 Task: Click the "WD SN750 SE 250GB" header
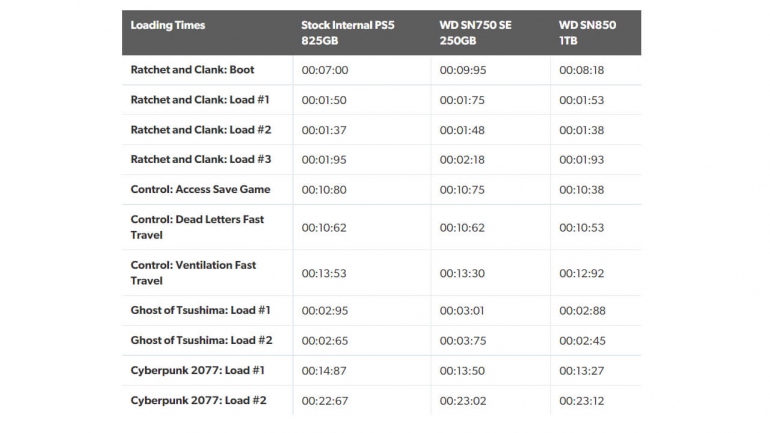click(475, 33)
